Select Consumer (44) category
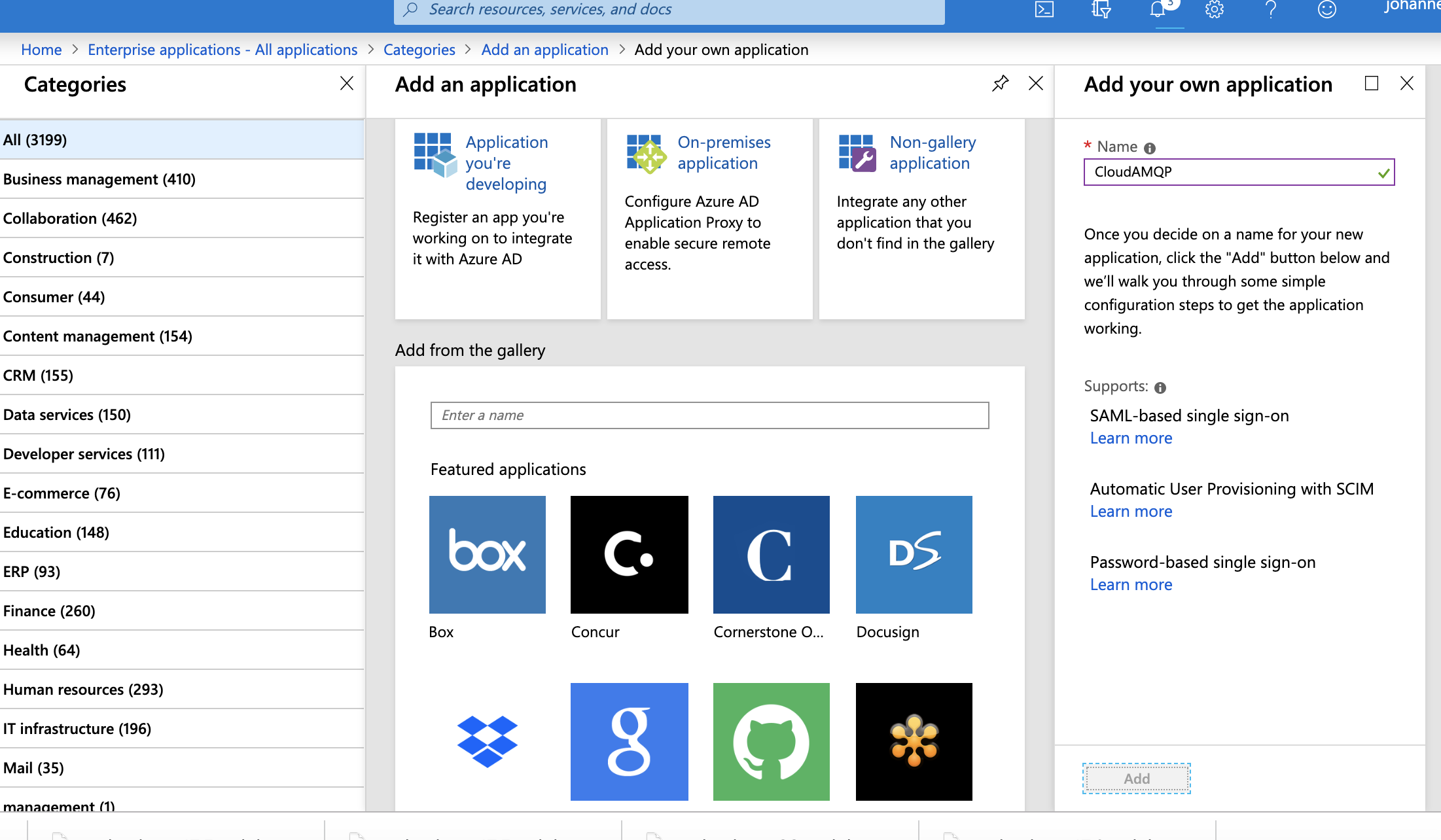This screenshot has width=1441, height=840. click(x=182, y=297)
